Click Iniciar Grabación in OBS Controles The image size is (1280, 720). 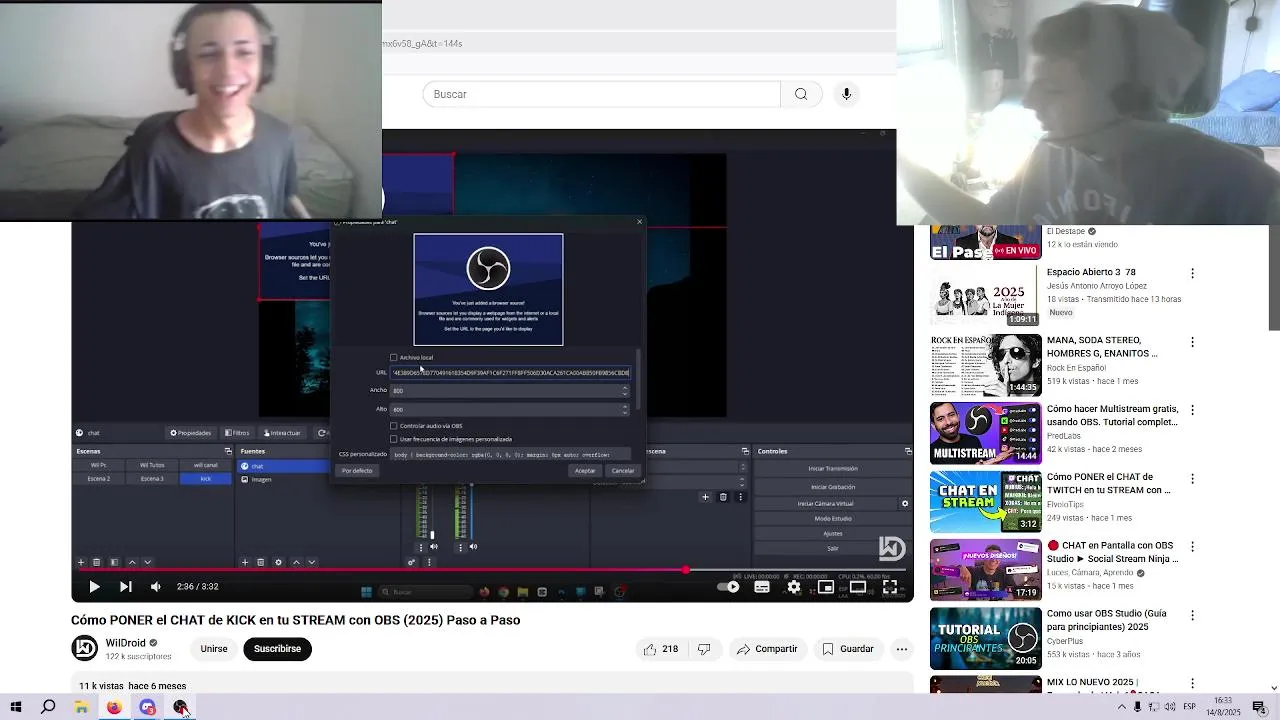point(833,487)
